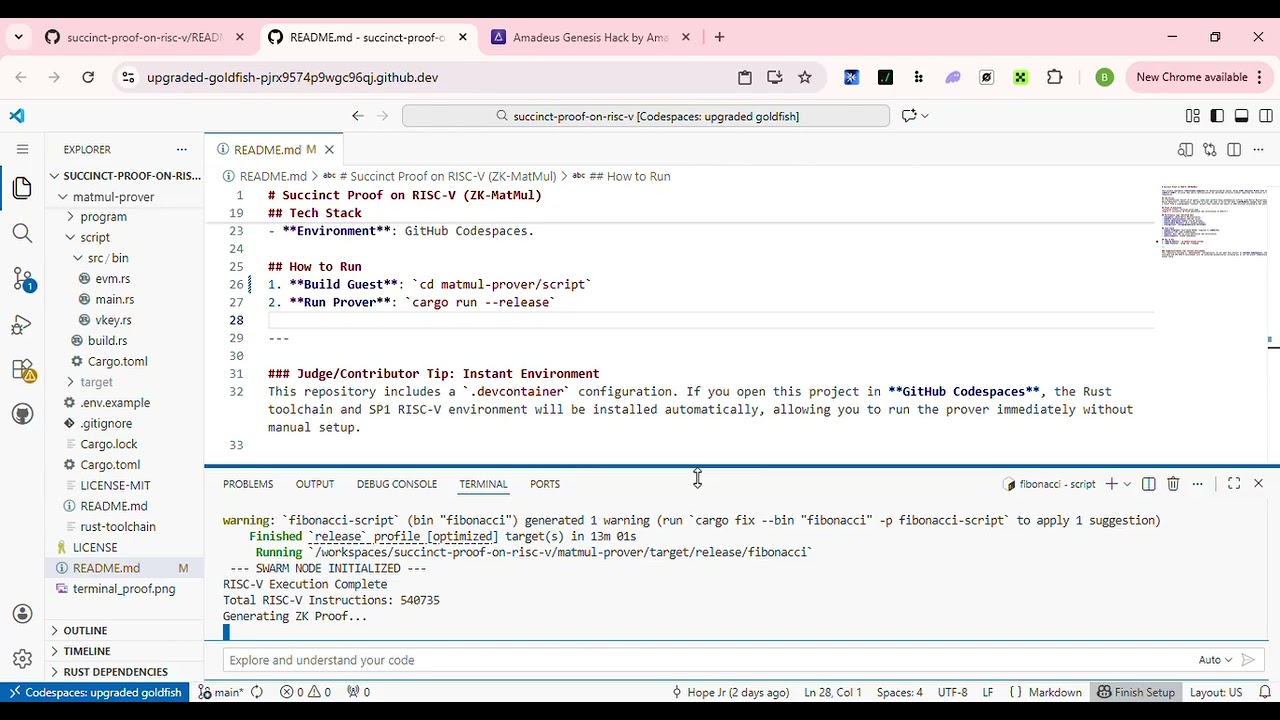Open the Run and Debug view

[x=22, y=325]
